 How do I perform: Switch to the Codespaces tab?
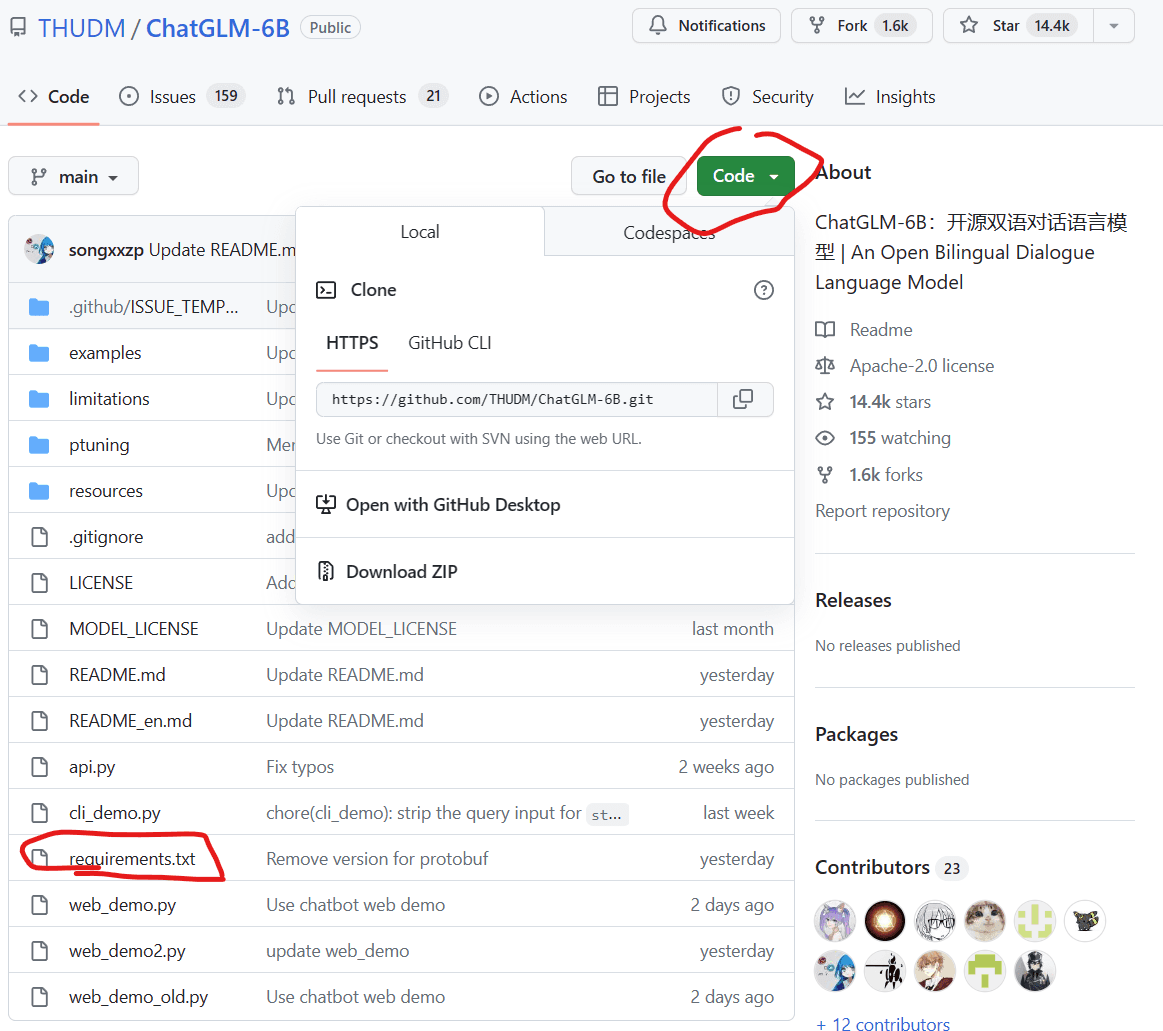point(668,231)
